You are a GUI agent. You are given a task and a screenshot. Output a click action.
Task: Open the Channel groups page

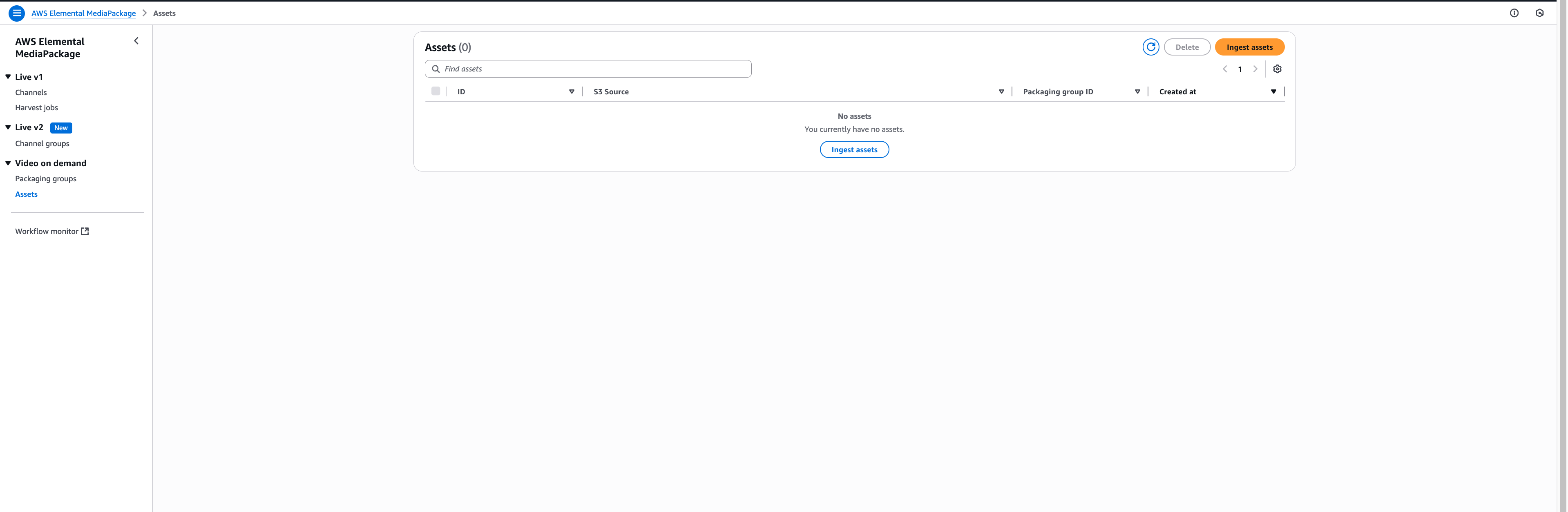[x=42, y=143]
